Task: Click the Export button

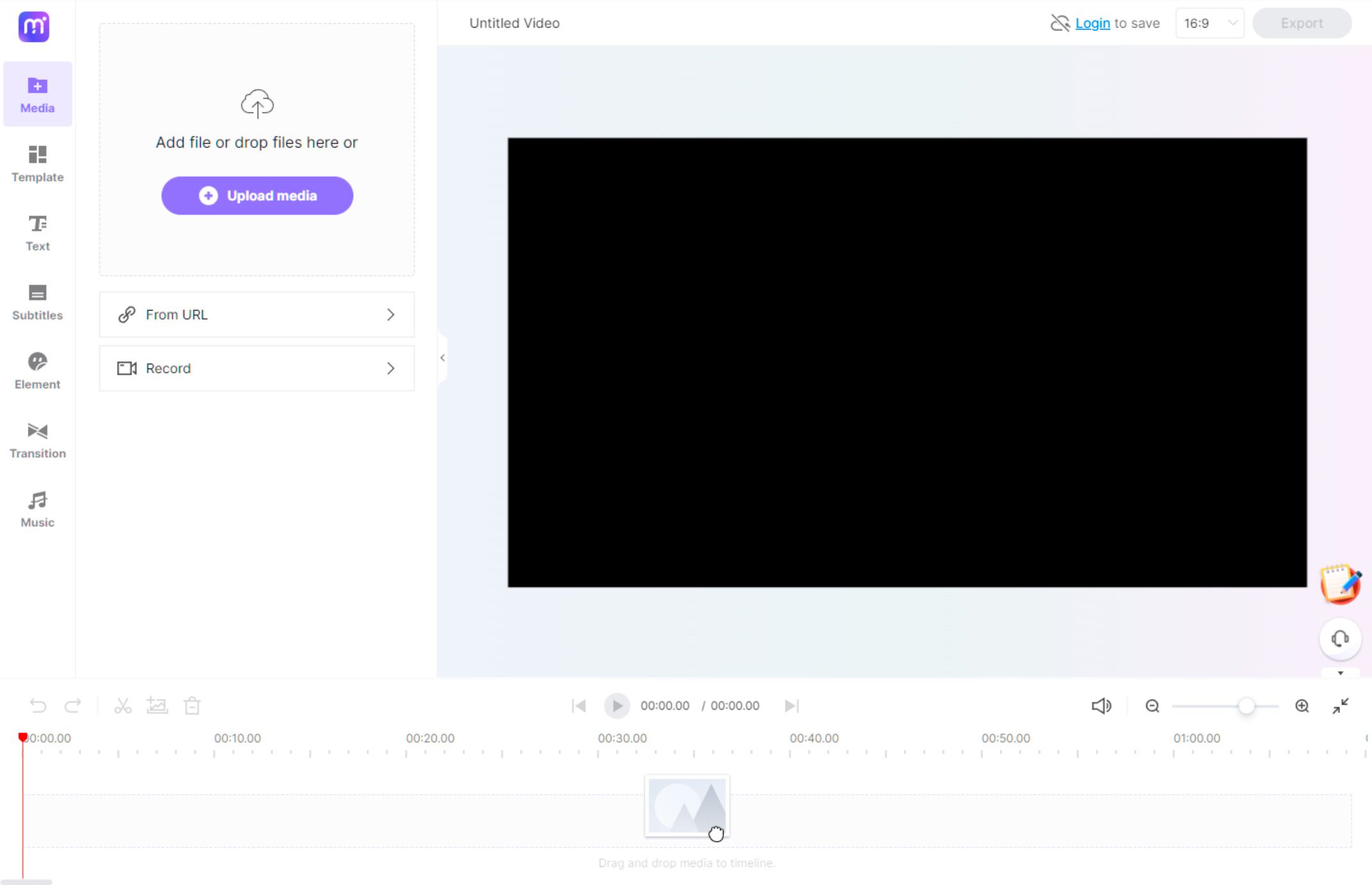Action: pos(1301,22)
